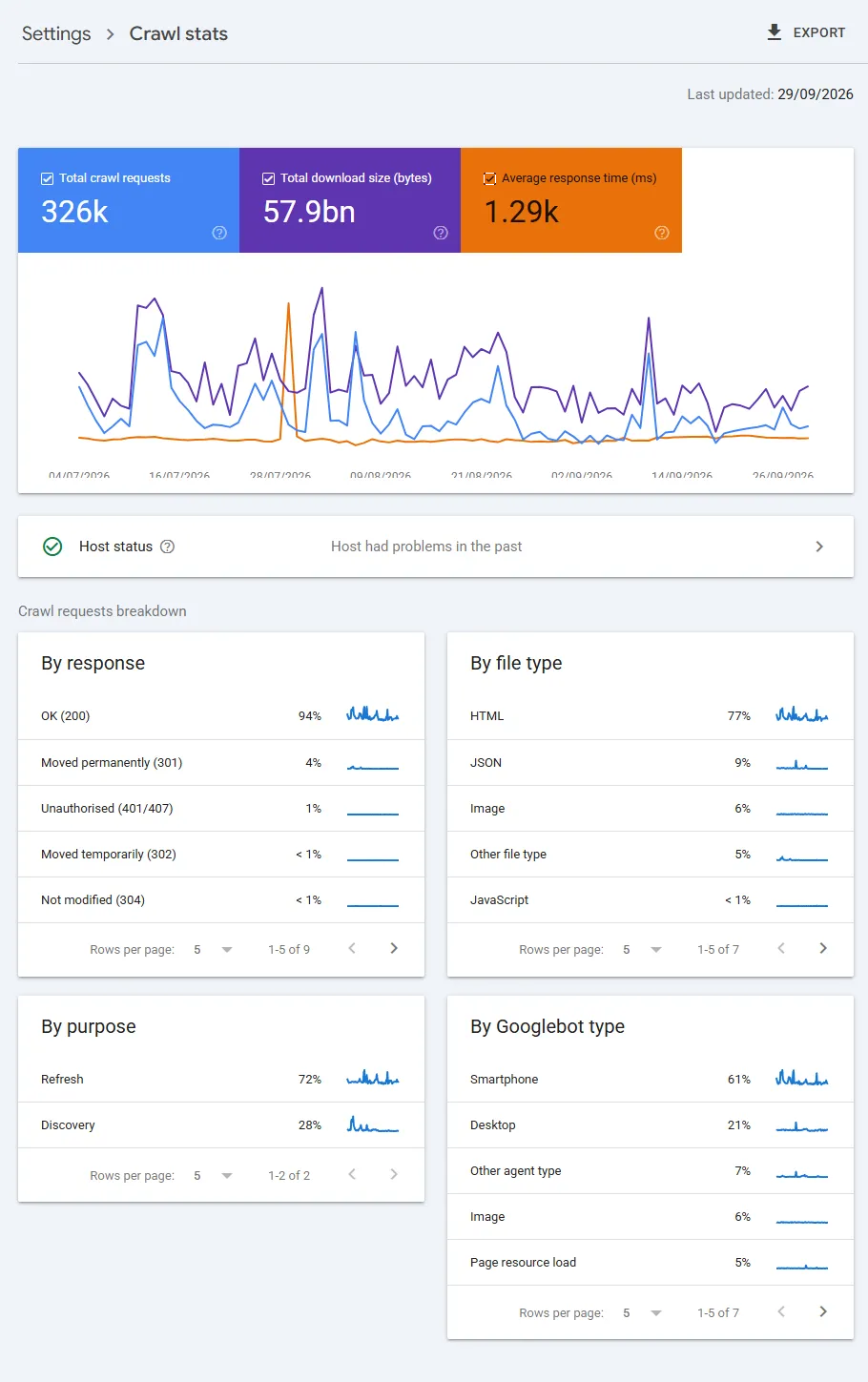868x1382 pixels.
Task: Open the Image file type row
Action: tap(651, 808)
